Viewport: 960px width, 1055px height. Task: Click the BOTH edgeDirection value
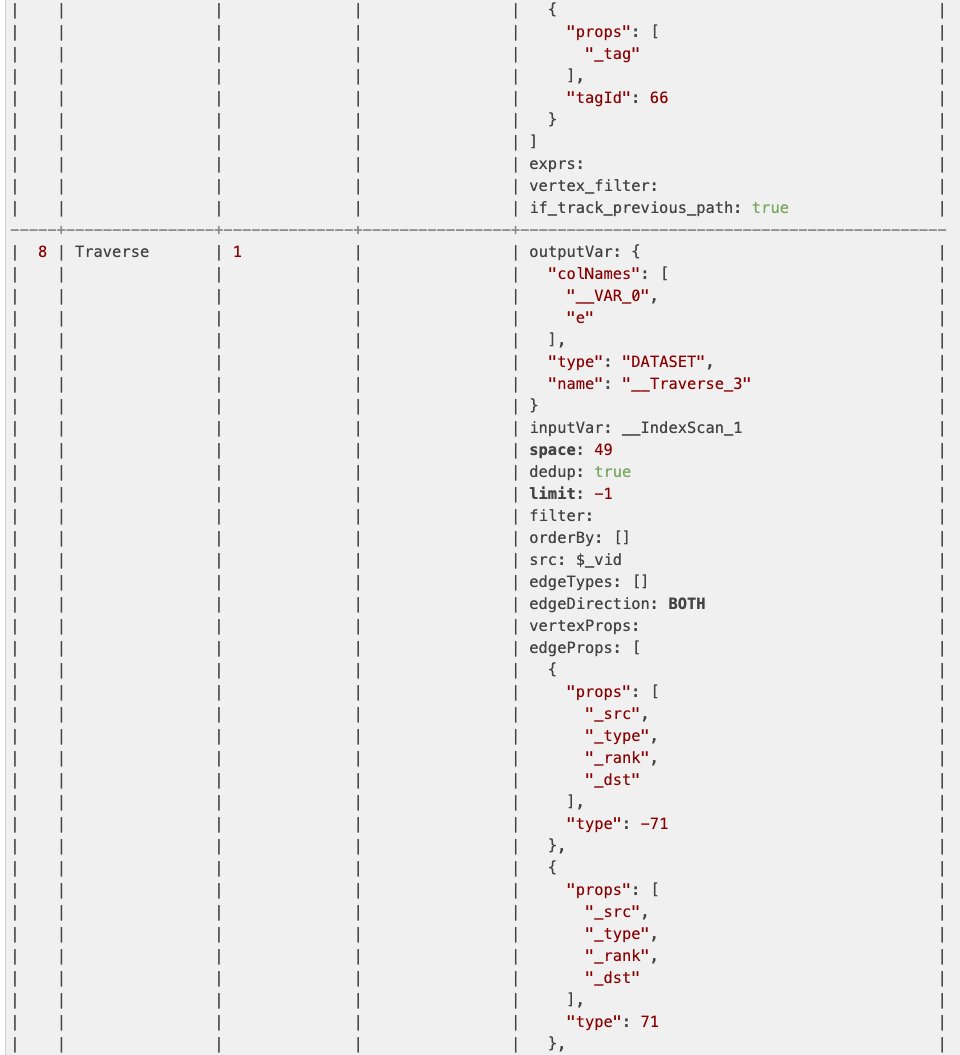pyautogui.click(x=686, y=604)
